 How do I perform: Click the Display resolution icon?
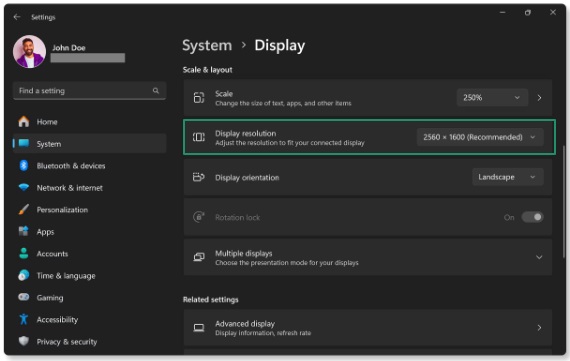(x=199, y=137)
